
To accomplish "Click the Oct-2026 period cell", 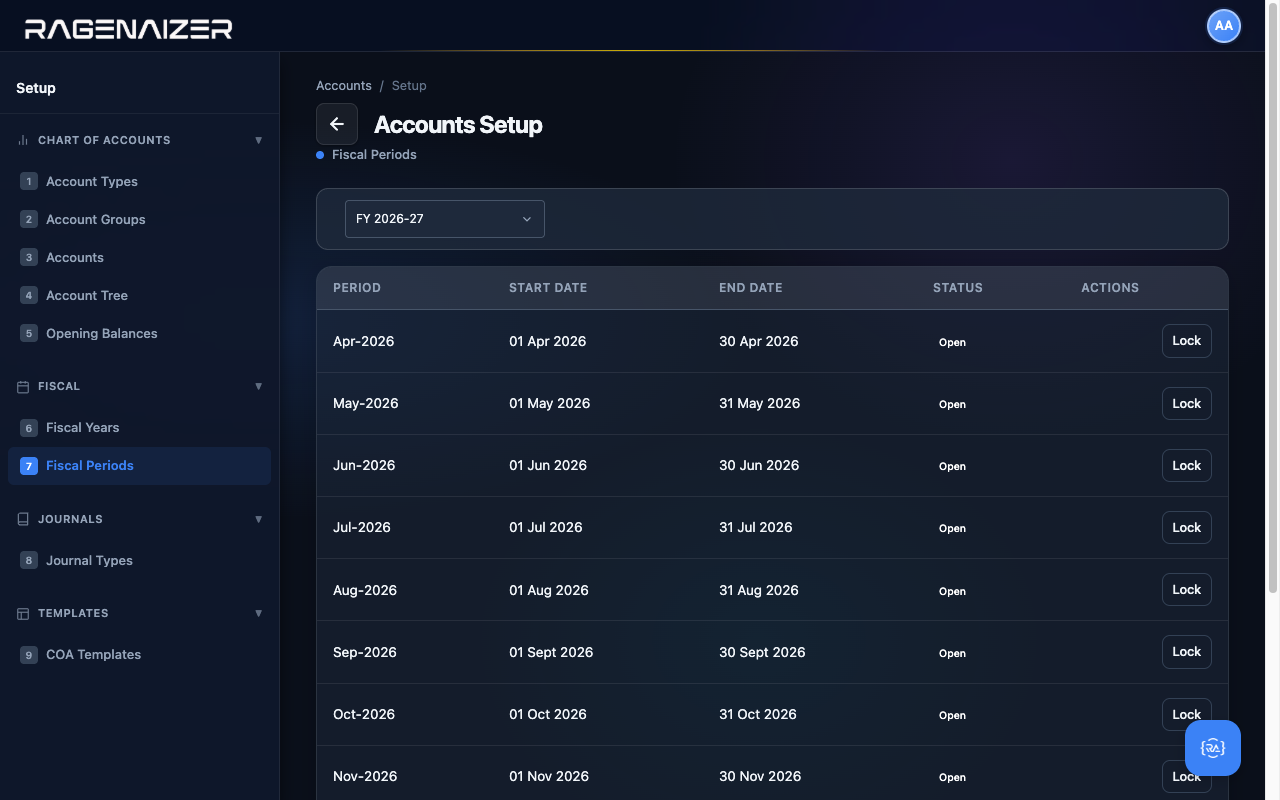I will pos(364,714).
